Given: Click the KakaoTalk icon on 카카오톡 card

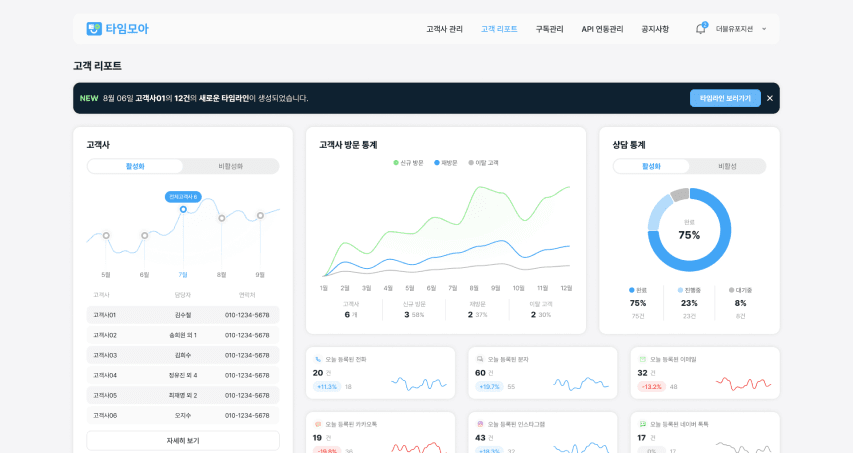Looking at the screenshot, I should [318, 424].
